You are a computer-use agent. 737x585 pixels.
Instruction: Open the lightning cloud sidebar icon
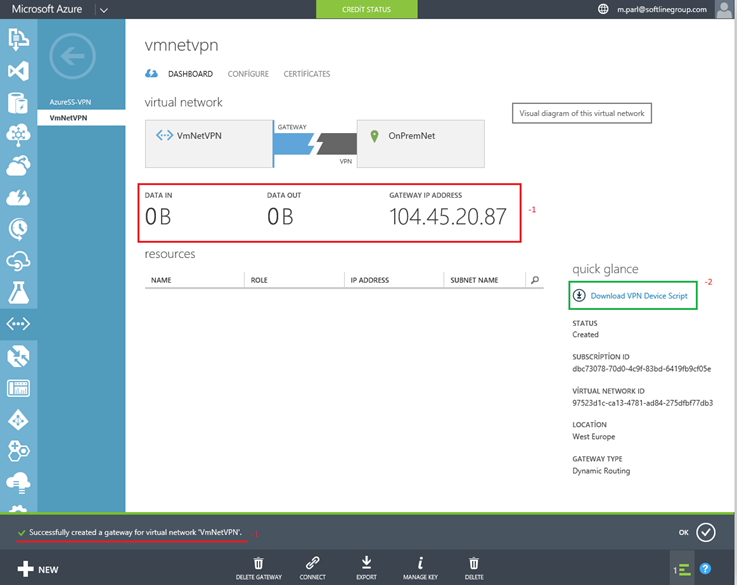(18, 198)
